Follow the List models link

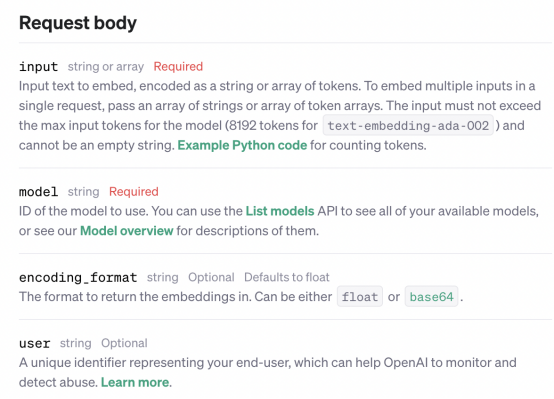click(x=280, y=211)
